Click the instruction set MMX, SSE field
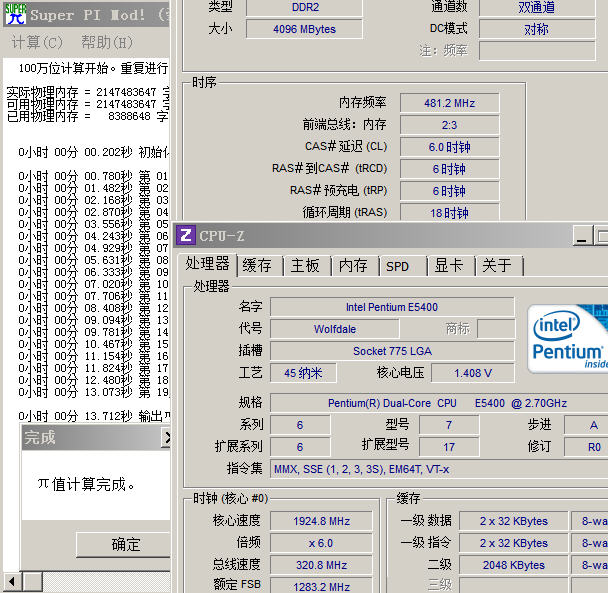The image size is (608, 593). 439,469
